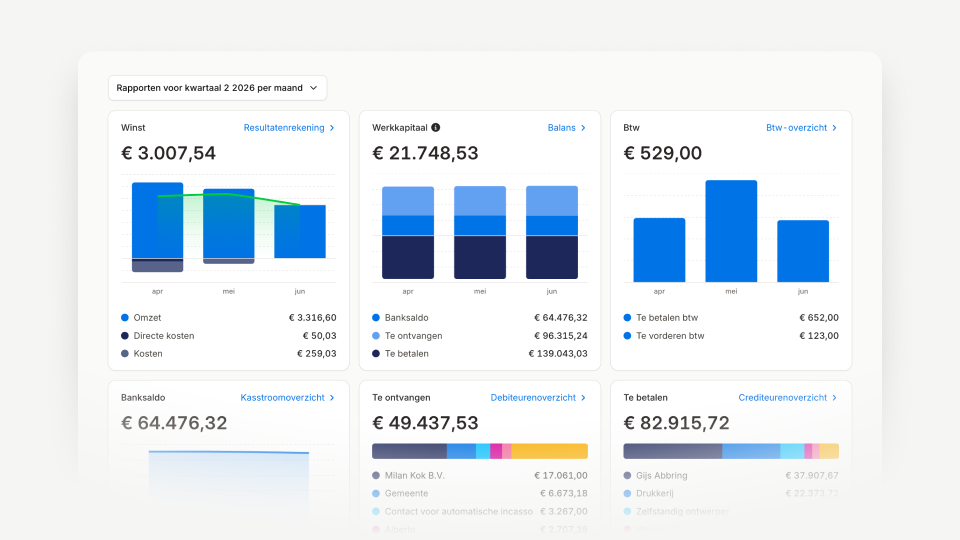Click the Te betalen btw value € 652,00
The height and width of the screenshot is (540, 960).
tap(819, 318)
